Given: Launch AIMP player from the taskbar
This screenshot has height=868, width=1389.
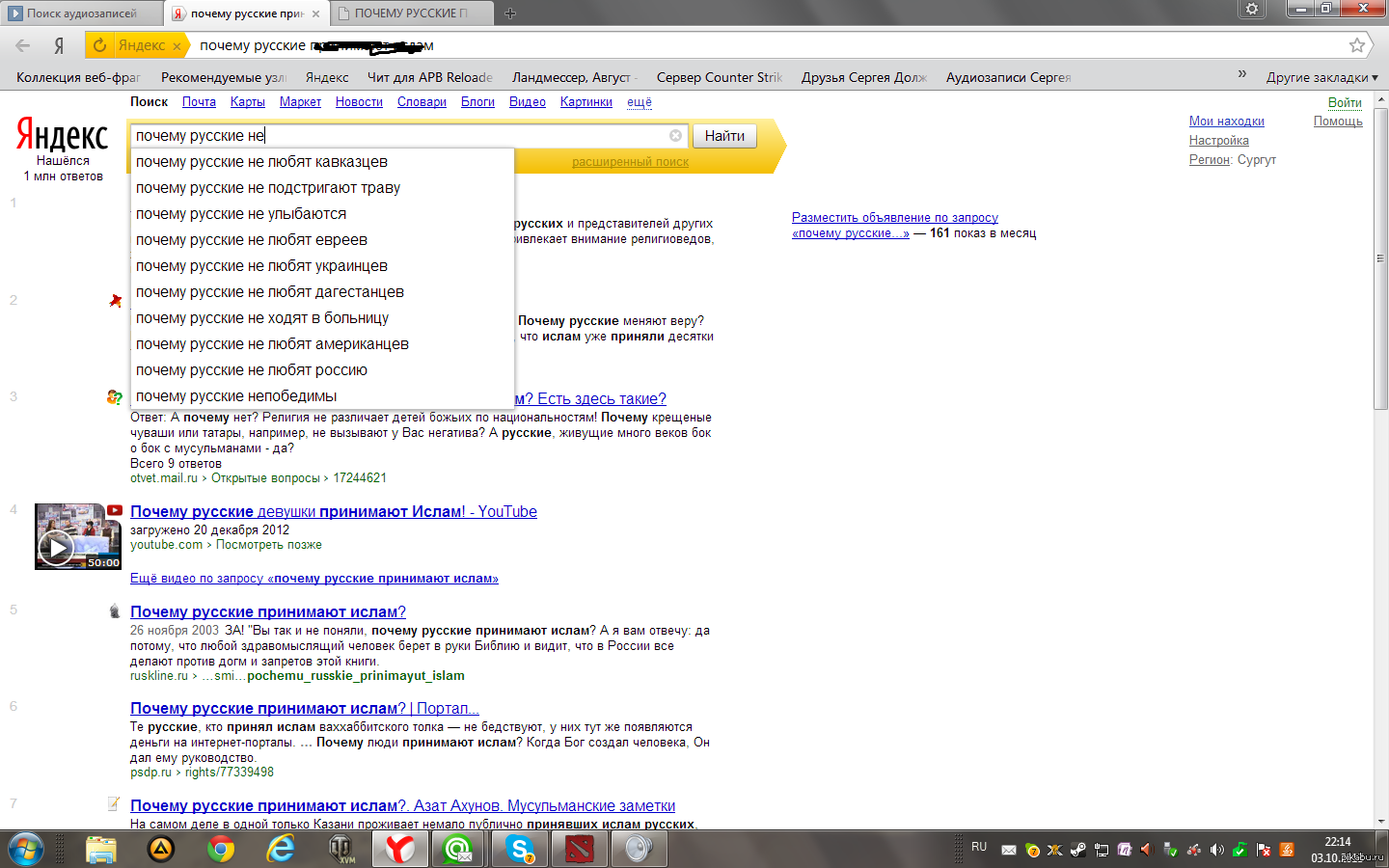Looking at the screenshot, I should point(161,849).
